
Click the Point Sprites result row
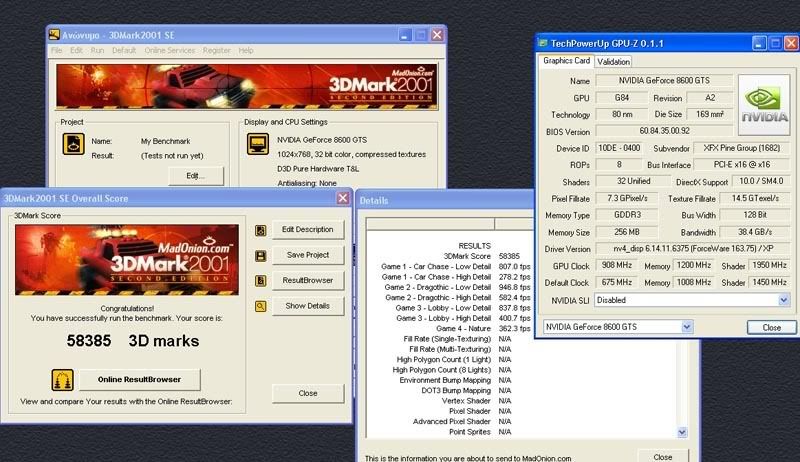click(480, 432)
